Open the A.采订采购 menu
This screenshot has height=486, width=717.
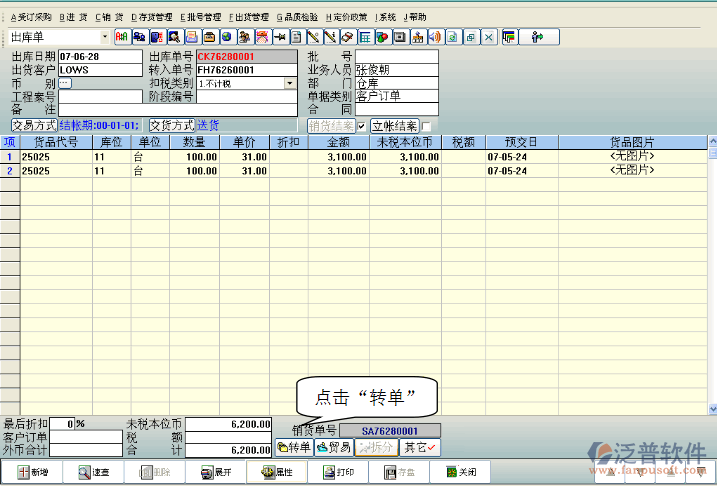30,17
